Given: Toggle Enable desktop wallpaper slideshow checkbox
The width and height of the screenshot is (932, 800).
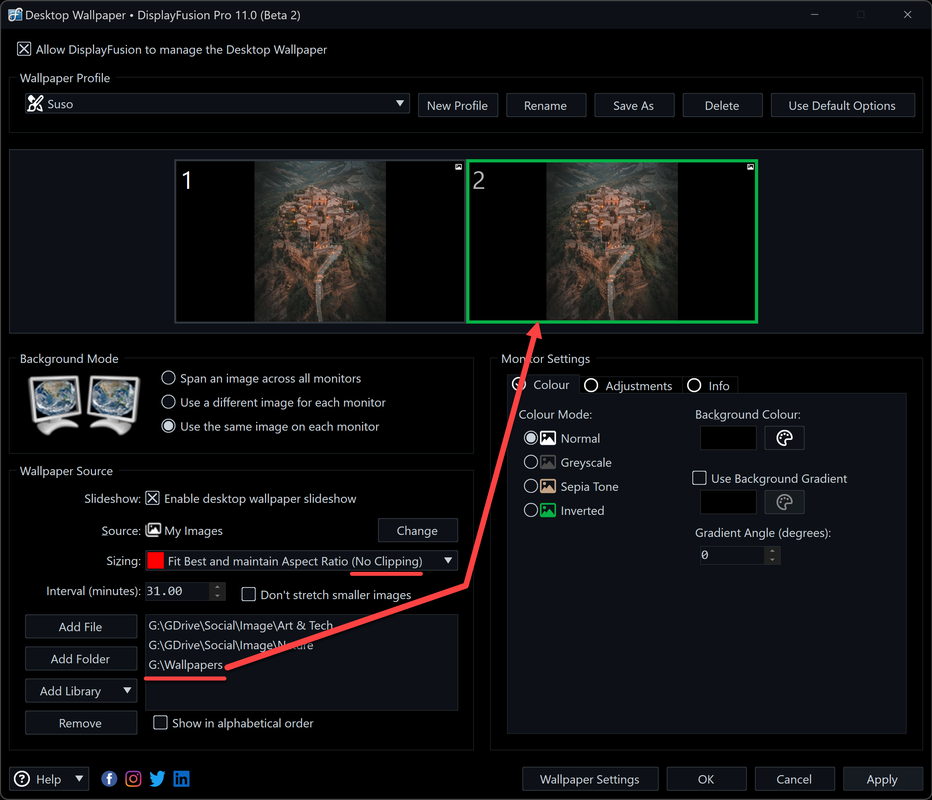Looking at the screenshot, I should click(x=153, y=498).
